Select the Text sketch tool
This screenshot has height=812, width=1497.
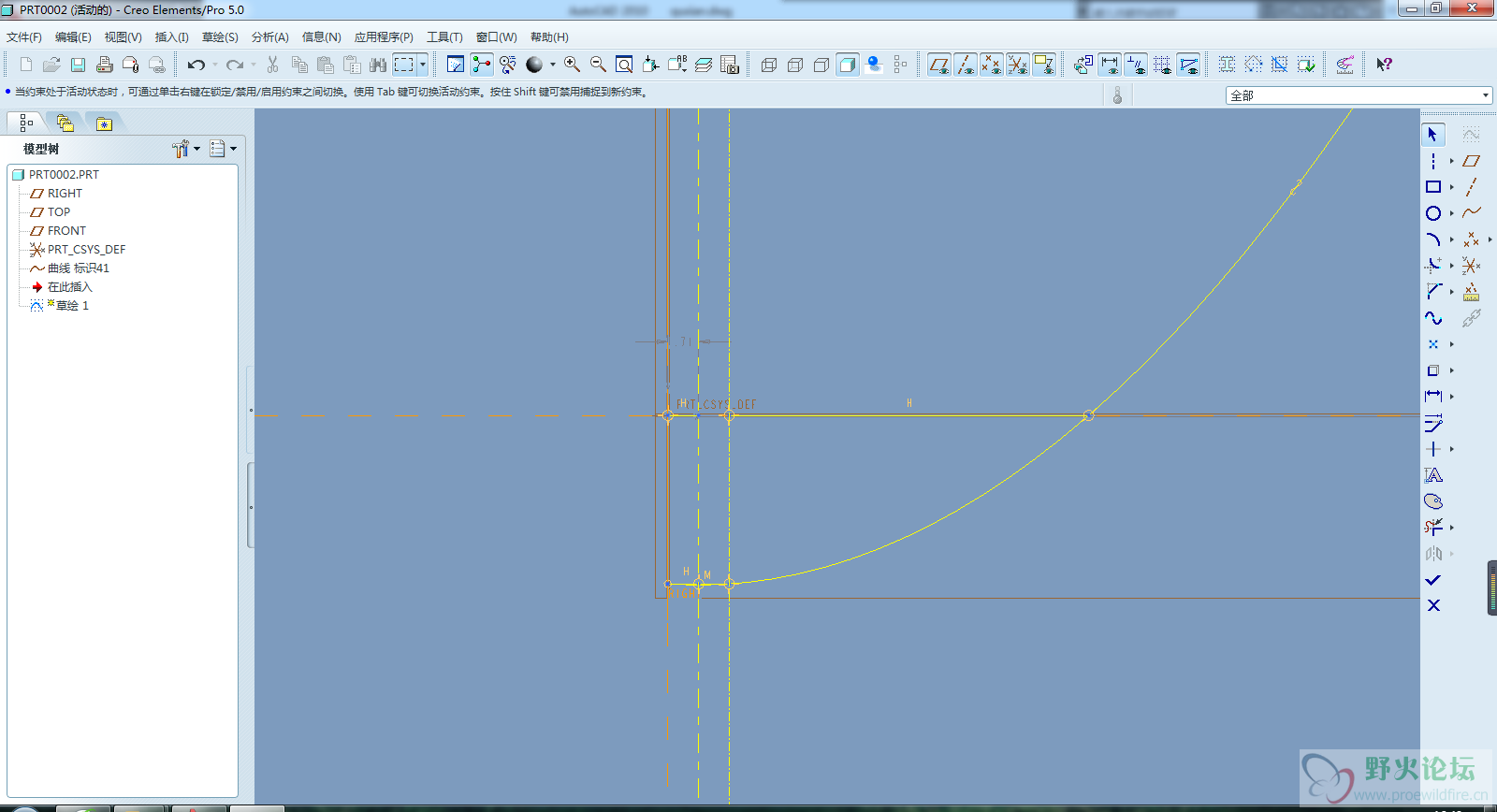pyautogui.click(x=1433, y=475)
